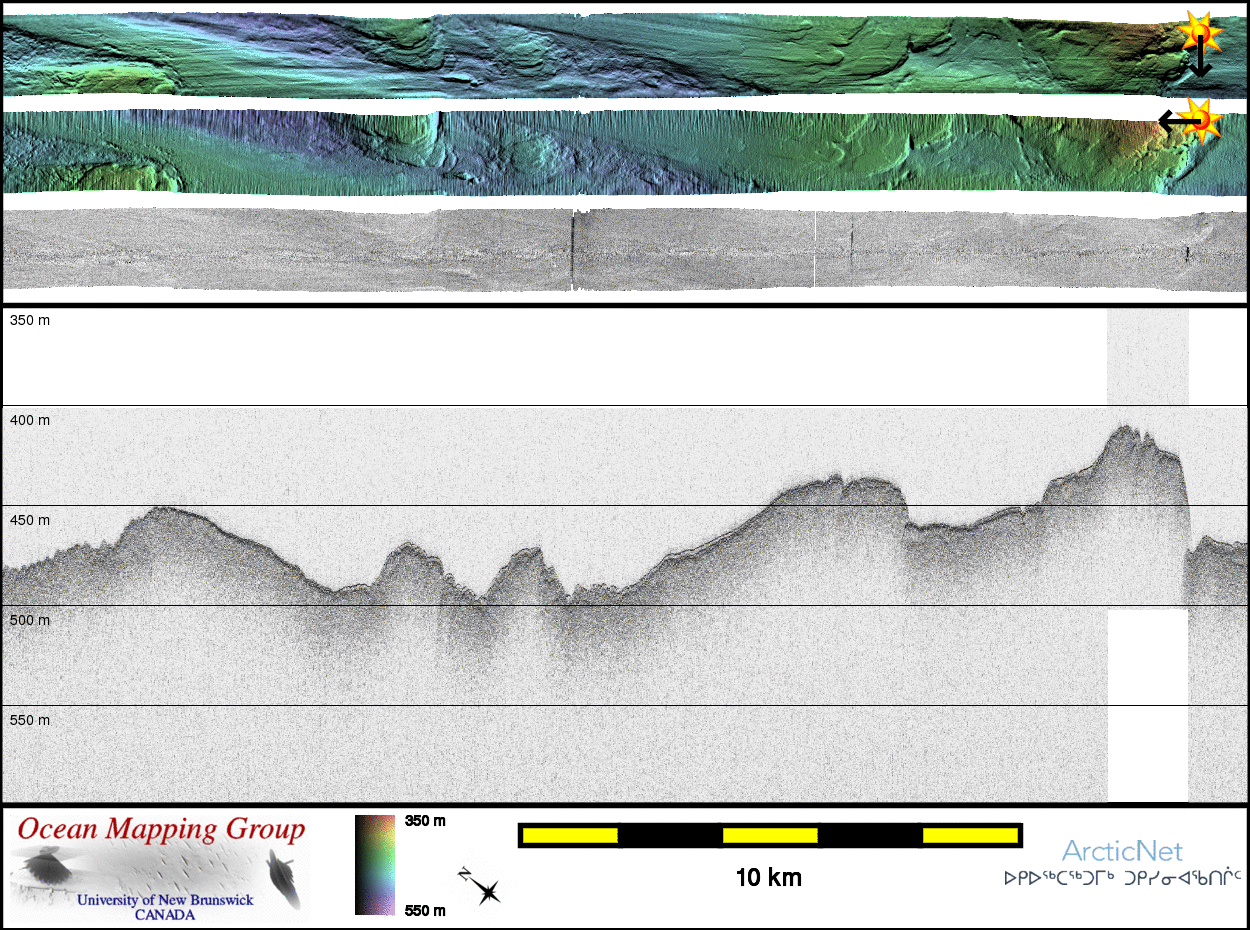Click the 400 m depth axis label
This screenshot has width=1250, height=930.
30,420
